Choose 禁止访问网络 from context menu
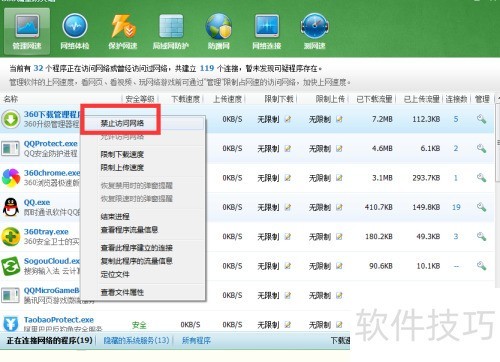 coord(122,123)
